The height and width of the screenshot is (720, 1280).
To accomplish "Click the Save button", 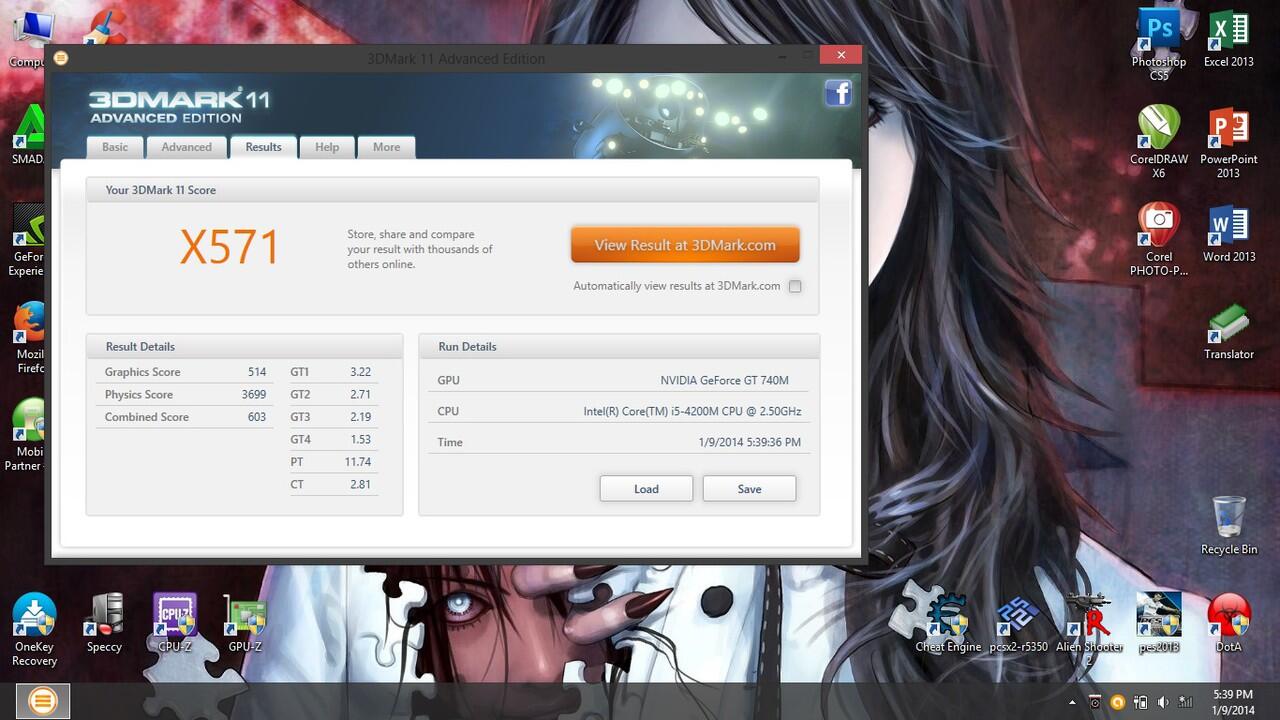I will pos(749,489).
